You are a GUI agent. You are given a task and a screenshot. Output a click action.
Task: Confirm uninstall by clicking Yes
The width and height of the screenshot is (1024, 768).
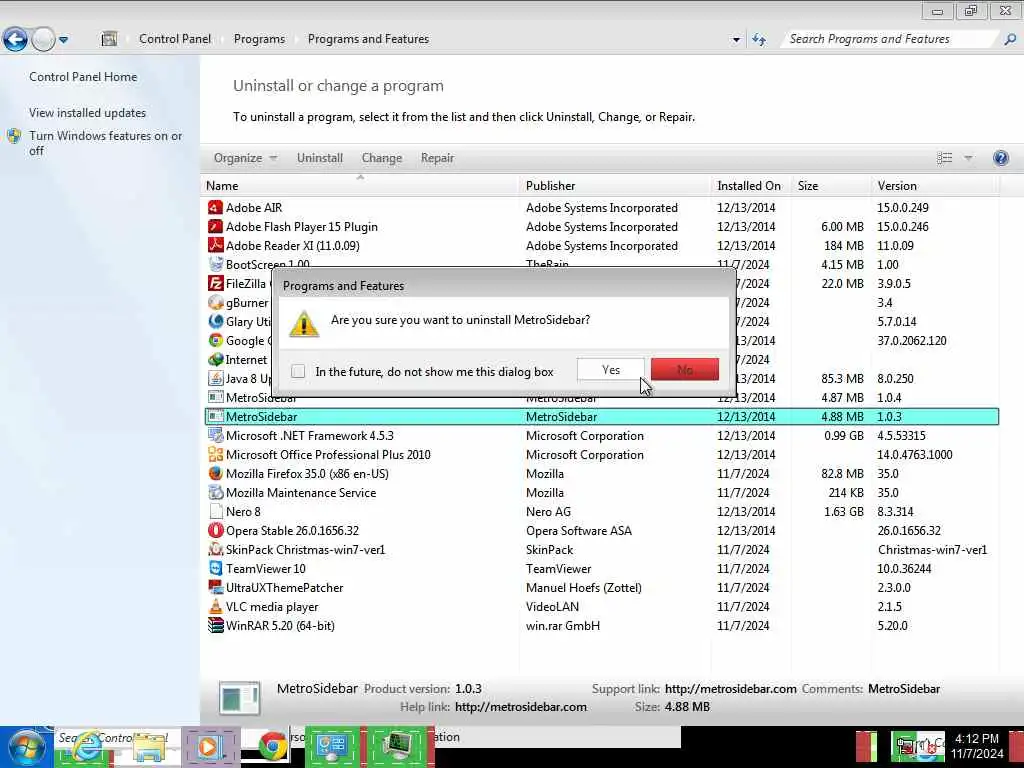[610, 370]
